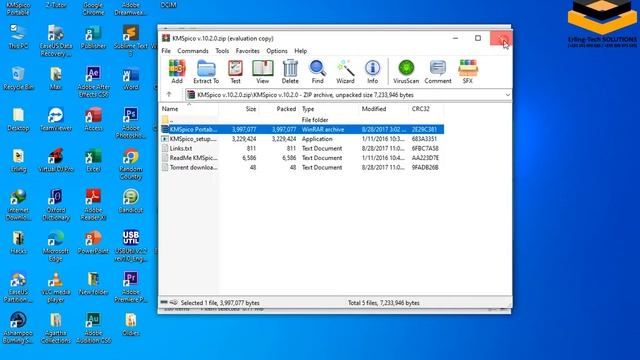Viewport: 640px width, 360px height.
Task: Sort by the Name column header
Action: 189,109
